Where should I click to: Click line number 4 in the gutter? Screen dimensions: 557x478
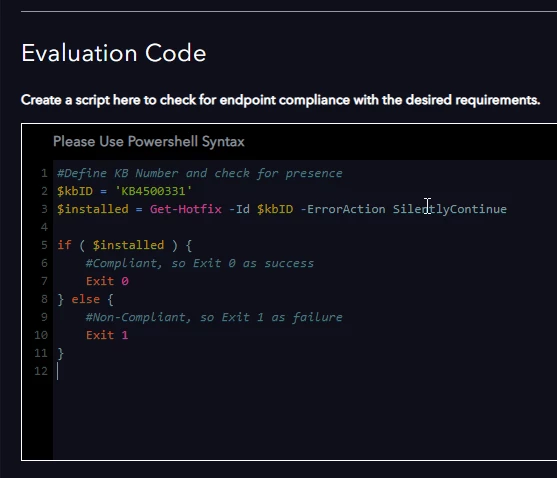point(44,227)
